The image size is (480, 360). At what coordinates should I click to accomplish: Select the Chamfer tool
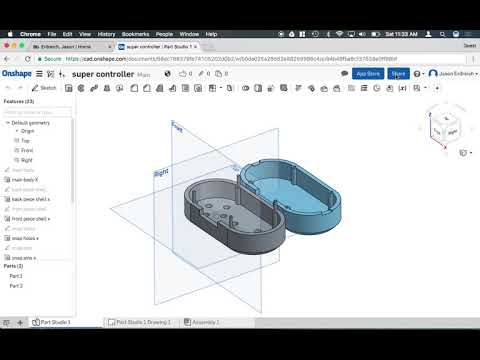tap(147, 88)
